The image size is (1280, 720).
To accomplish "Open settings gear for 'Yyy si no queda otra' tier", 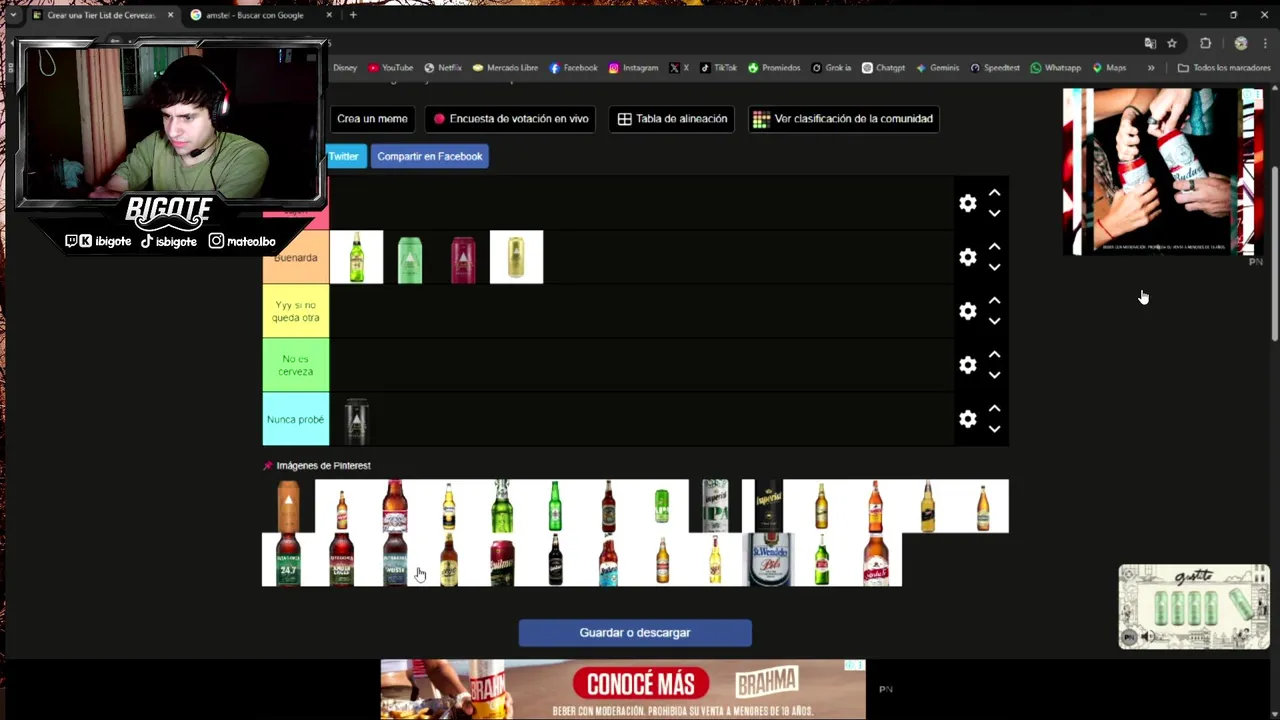I will tap(967, 311).
